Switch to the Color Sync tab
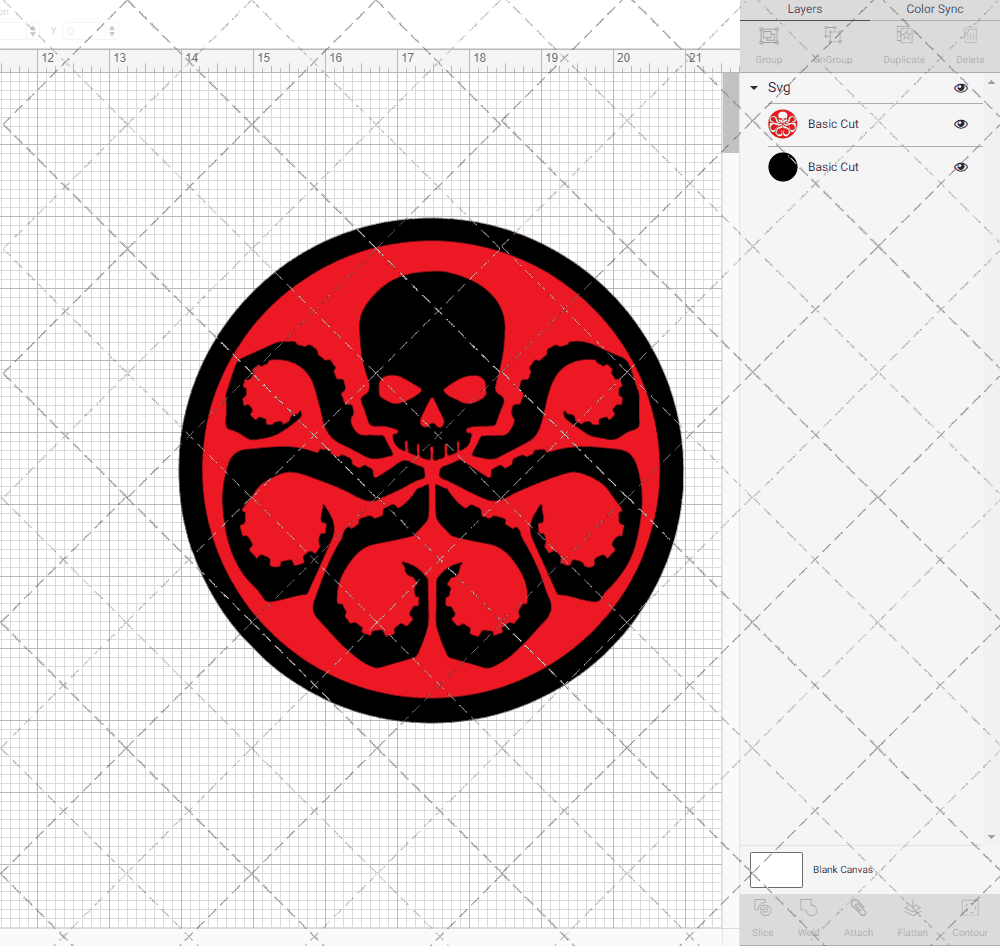This screenshot has height=946, width=1000. click(x=934, y=10)
